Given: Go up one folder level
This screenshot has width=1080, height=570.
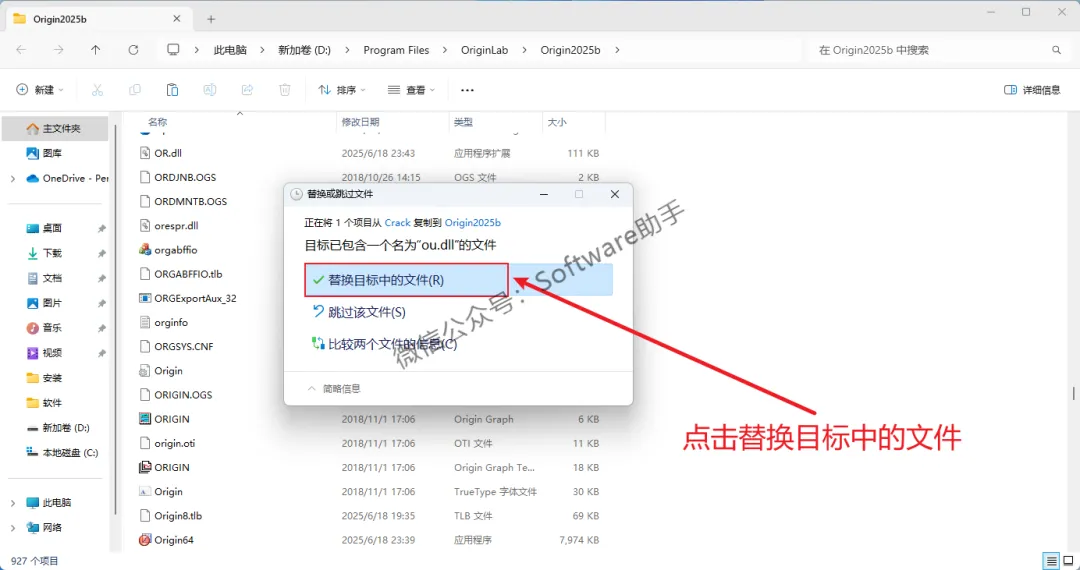Looking at the screenshot, I should click(x=96, y=50).
